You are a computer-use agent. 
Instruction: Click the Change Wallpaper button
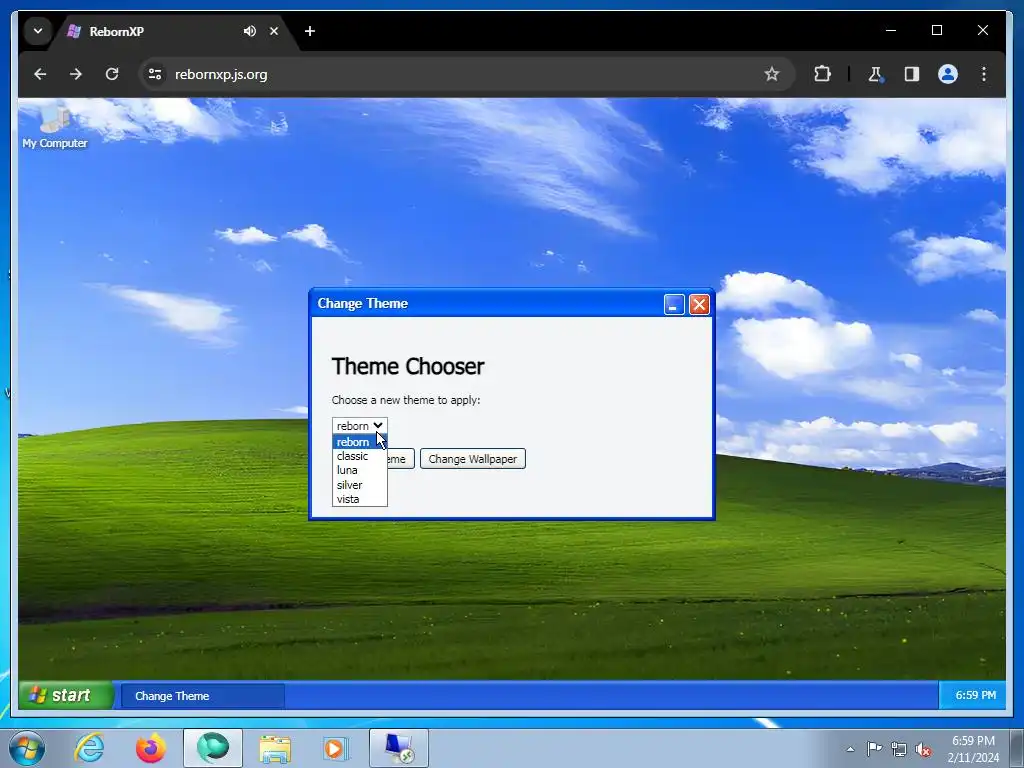tap(473, 459)
